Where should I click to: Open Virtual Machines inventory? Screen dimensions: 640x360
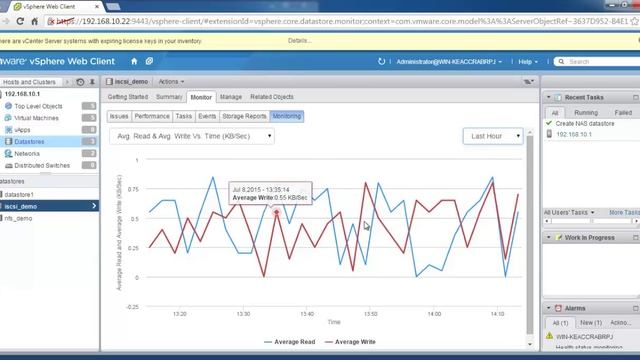point(36,118)
